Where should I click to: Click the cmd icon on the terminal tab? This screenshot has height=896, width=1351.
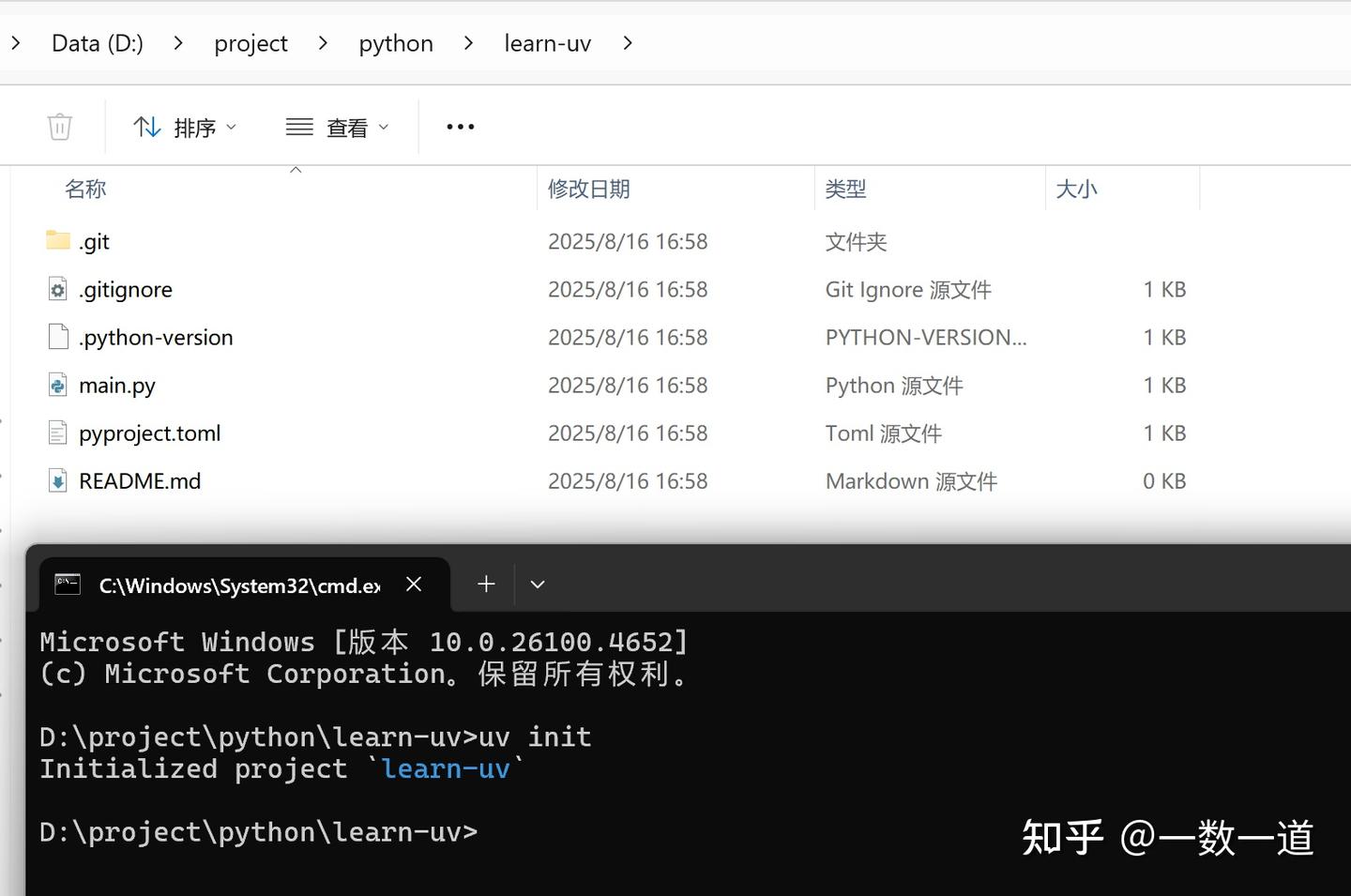tap(68, 583)
